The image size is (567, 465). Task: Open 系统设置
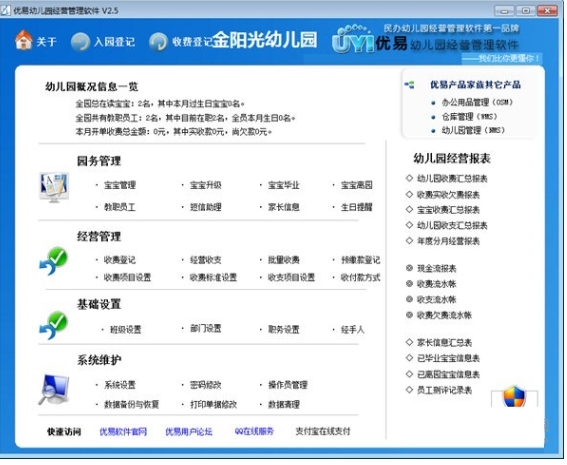coord(120,385)
